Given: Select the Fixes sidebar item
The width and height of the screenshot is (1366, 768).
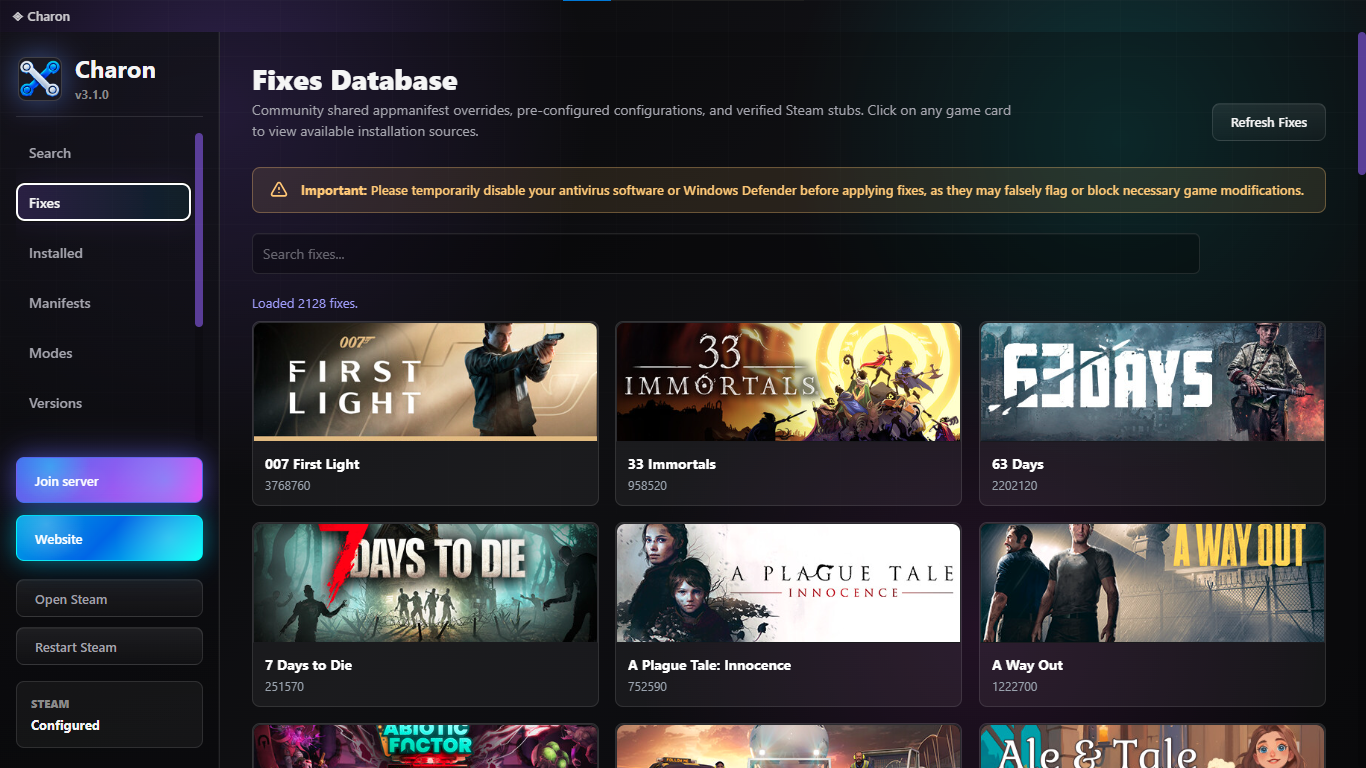Looking at the screenshot, I should pyautogui.click(x=103, y=202).
